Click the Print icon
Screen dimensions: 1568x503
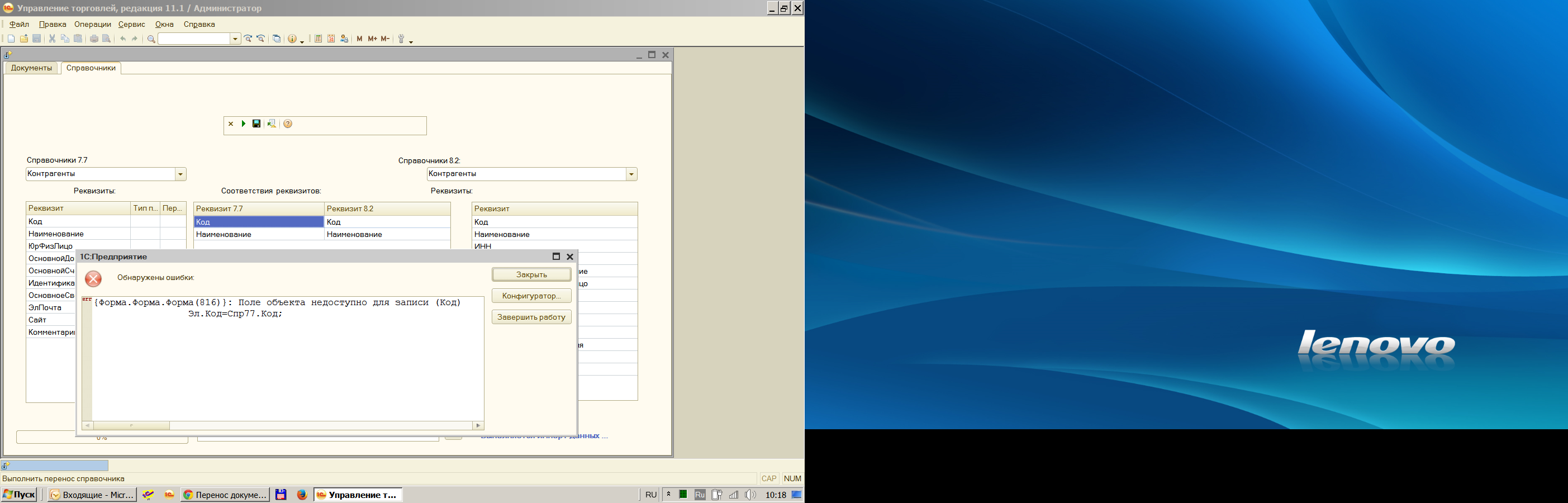(x=94, y=39)
